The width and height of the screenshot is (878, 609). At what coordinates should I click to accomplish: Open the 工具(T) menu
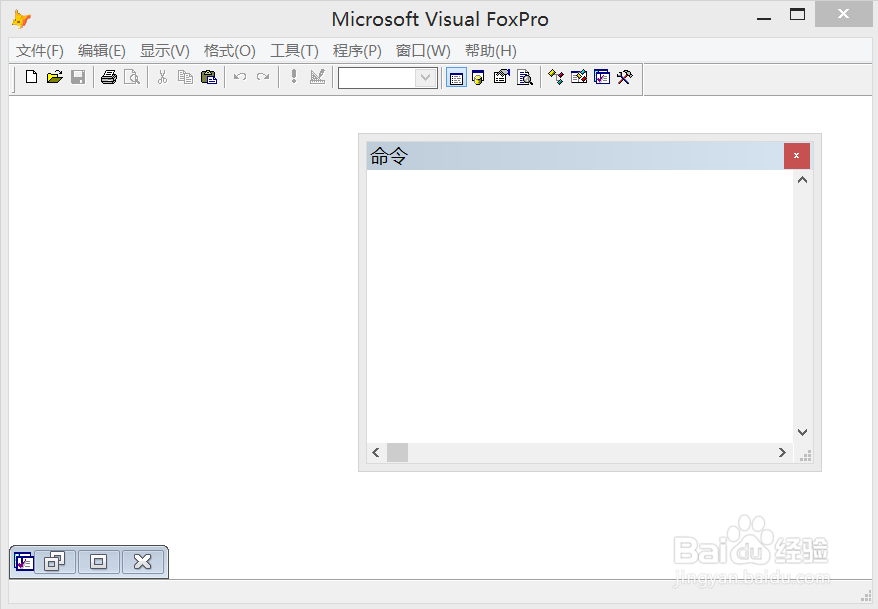[x=295, y=51]
